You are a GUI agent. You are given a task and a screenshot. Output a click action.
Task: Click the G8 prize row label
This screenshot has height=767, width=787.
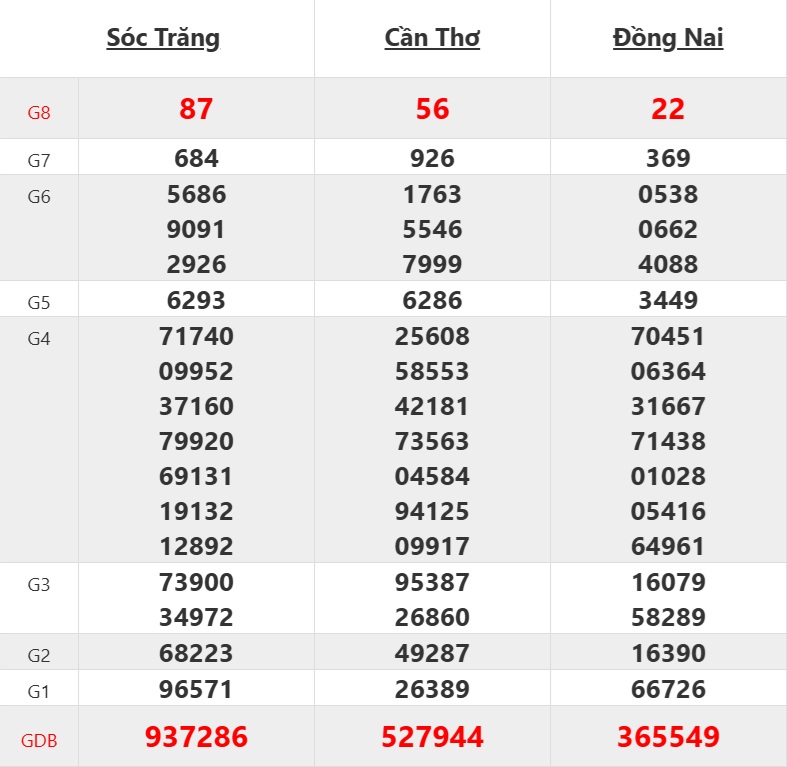pyautogui.click(x=39, y=112)
